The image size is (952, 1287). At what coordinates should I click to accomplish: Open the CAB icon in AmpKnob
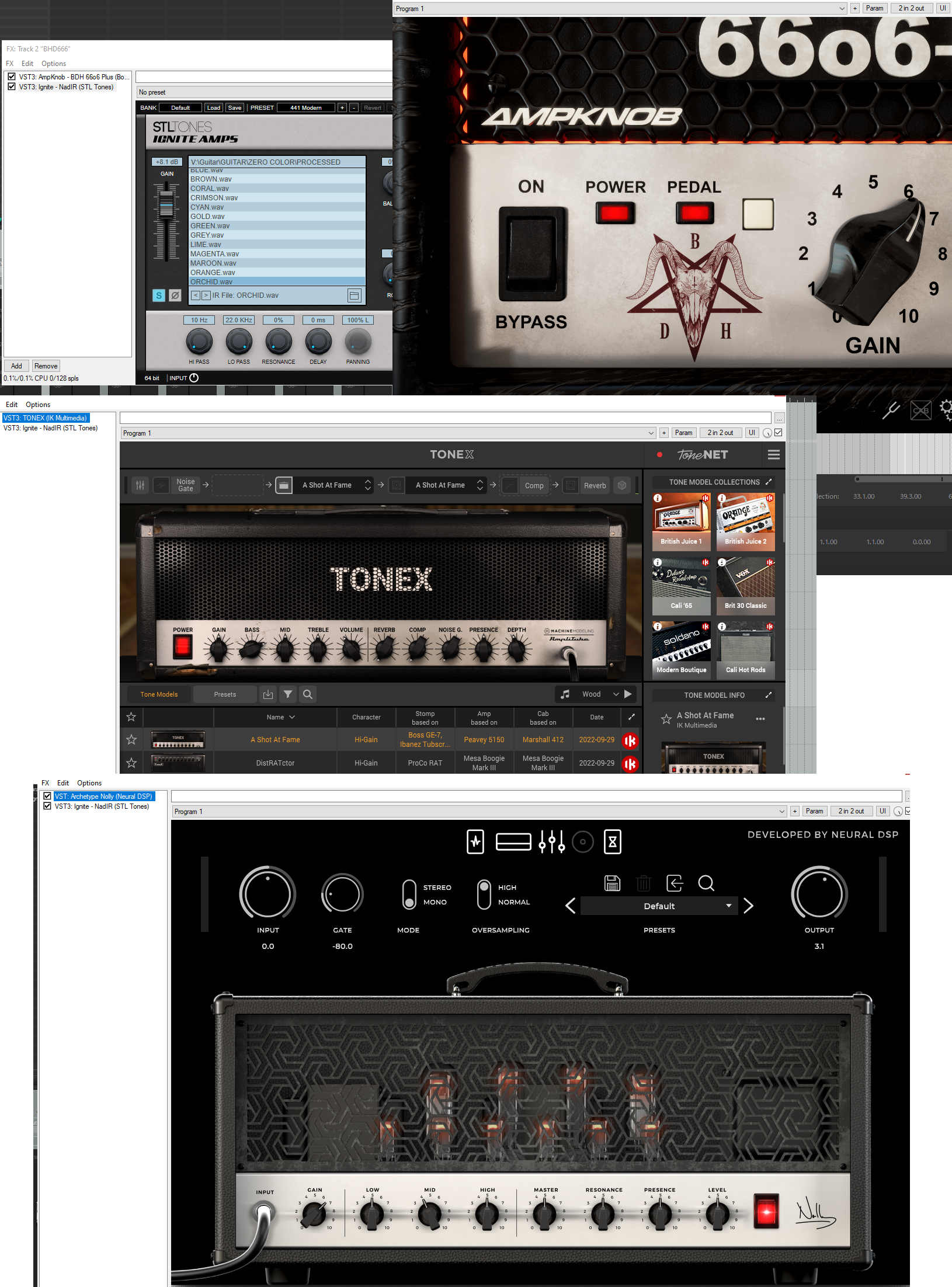click(x=920, y=411)
